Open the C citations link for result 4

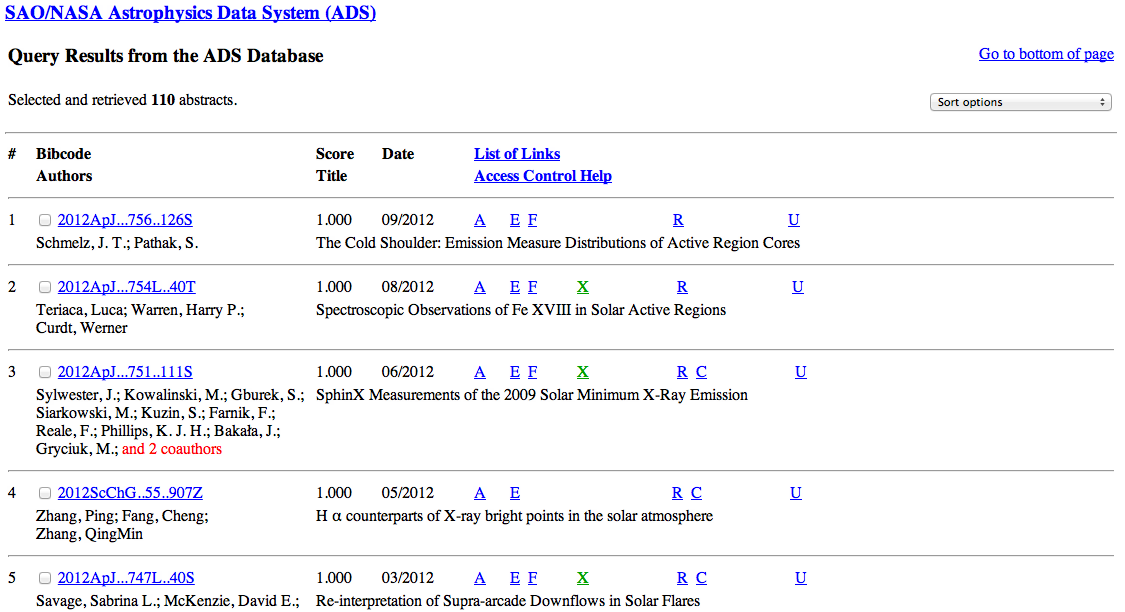(697, 493)
